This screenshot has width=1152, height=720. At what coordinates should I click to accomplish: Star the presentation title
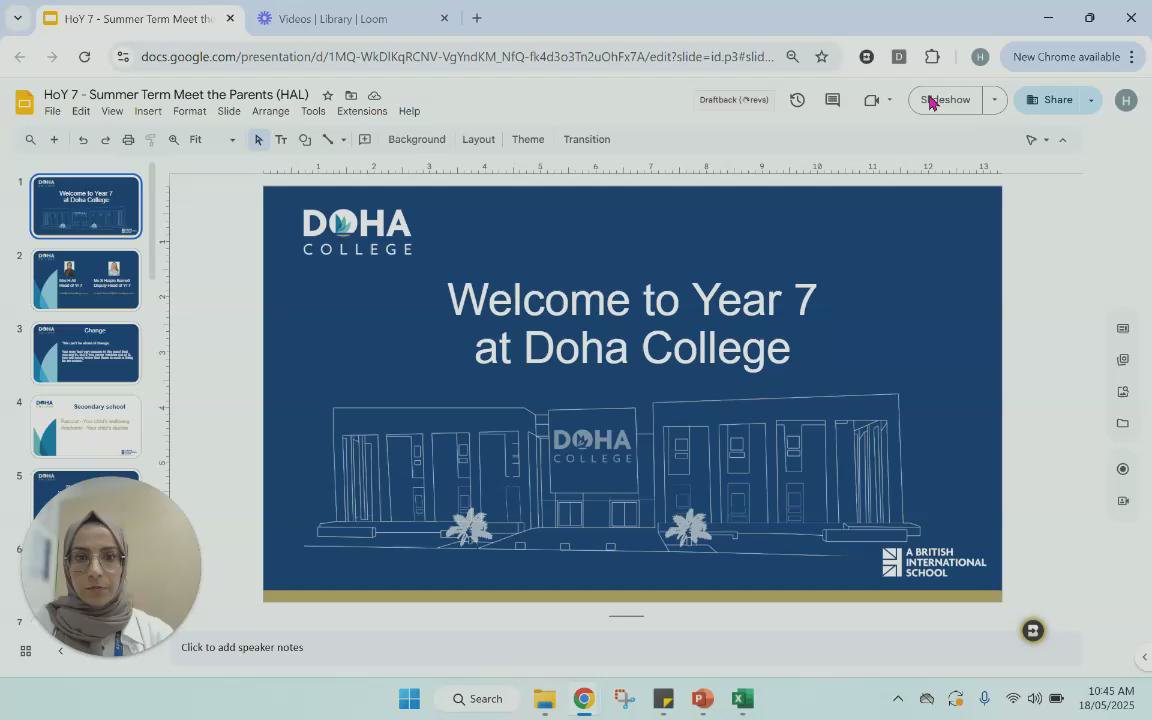point(328,96)
